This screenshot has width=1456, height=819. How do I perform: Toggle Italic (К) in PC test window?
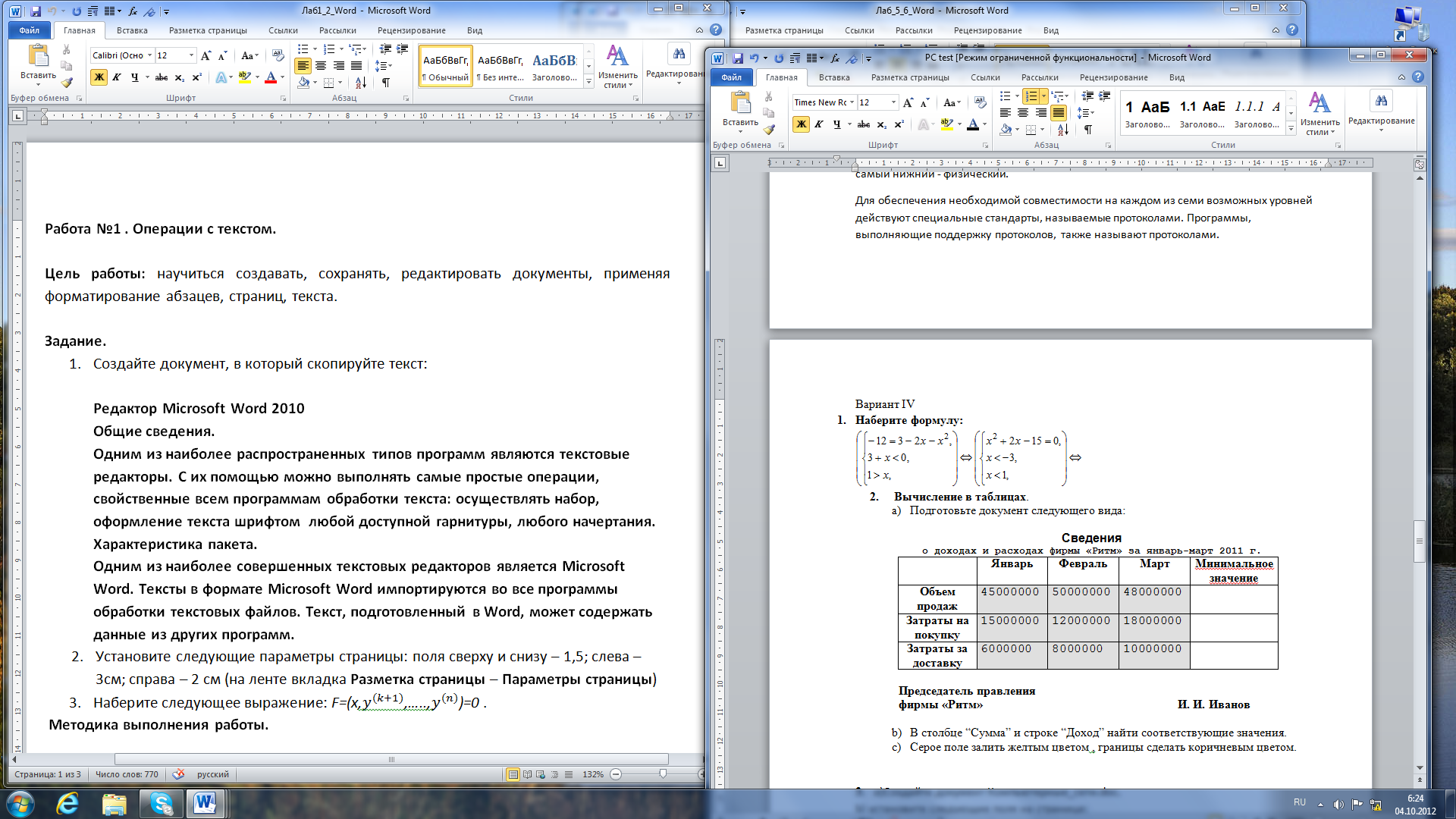tap(818, 124)
